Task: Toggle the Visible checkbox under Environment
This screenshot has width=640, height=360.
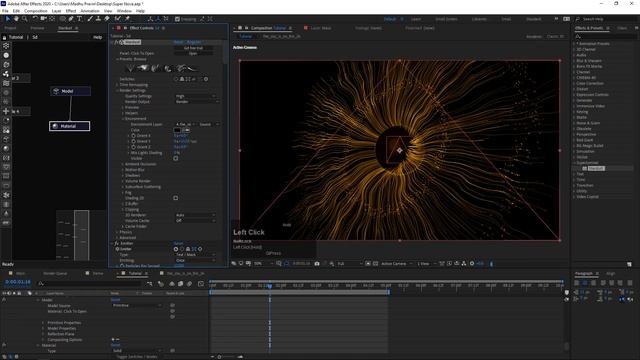Action: [176, 158]
